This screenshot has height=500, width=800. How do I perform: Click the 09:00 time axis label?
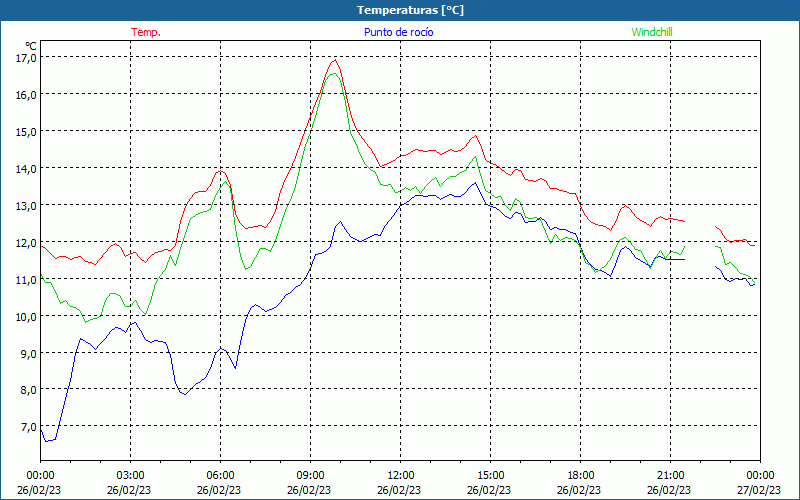tap(310, 476)
